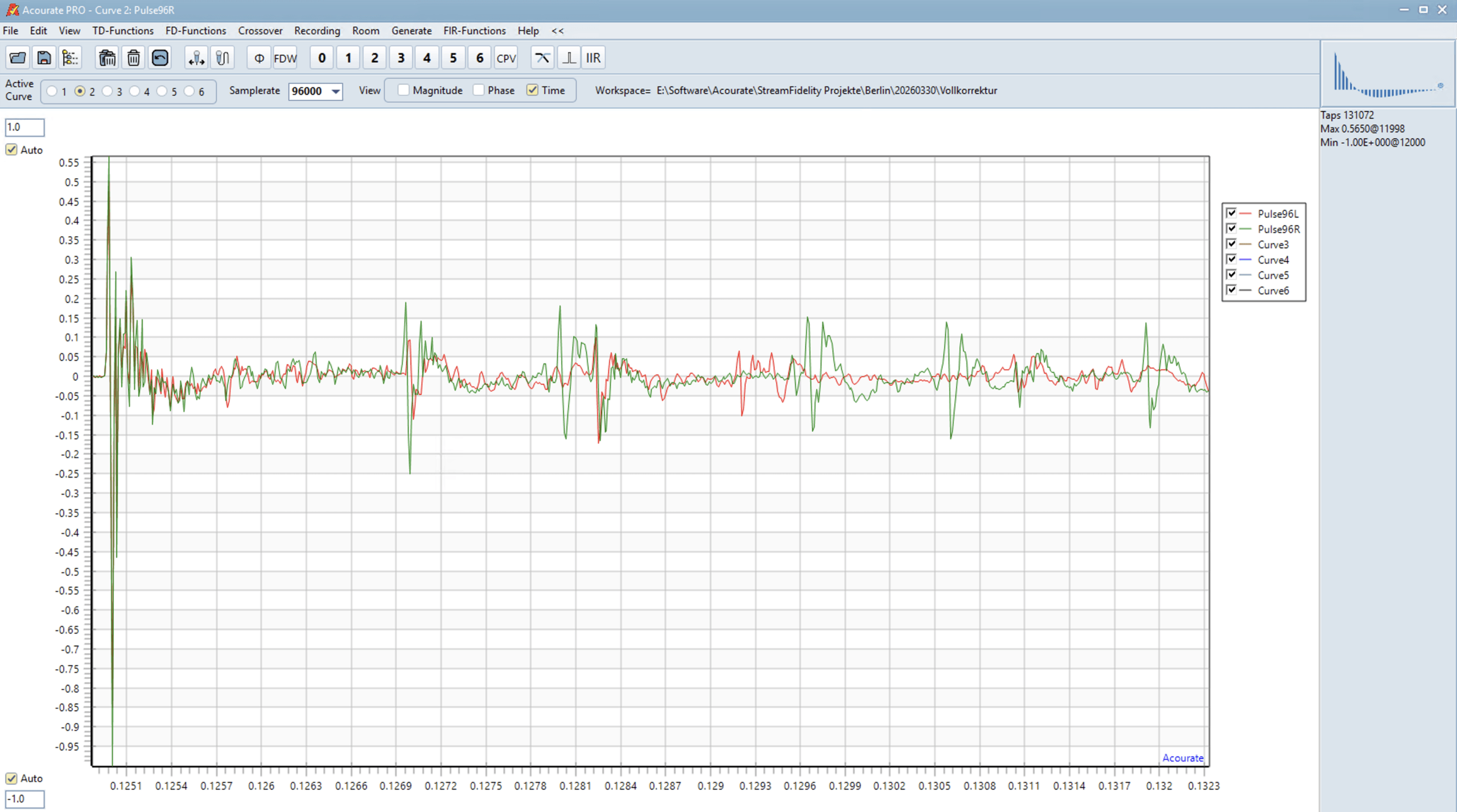The image size is (1457, 812).
Task: Click the workspace tree structure icon
Action: 70,57
